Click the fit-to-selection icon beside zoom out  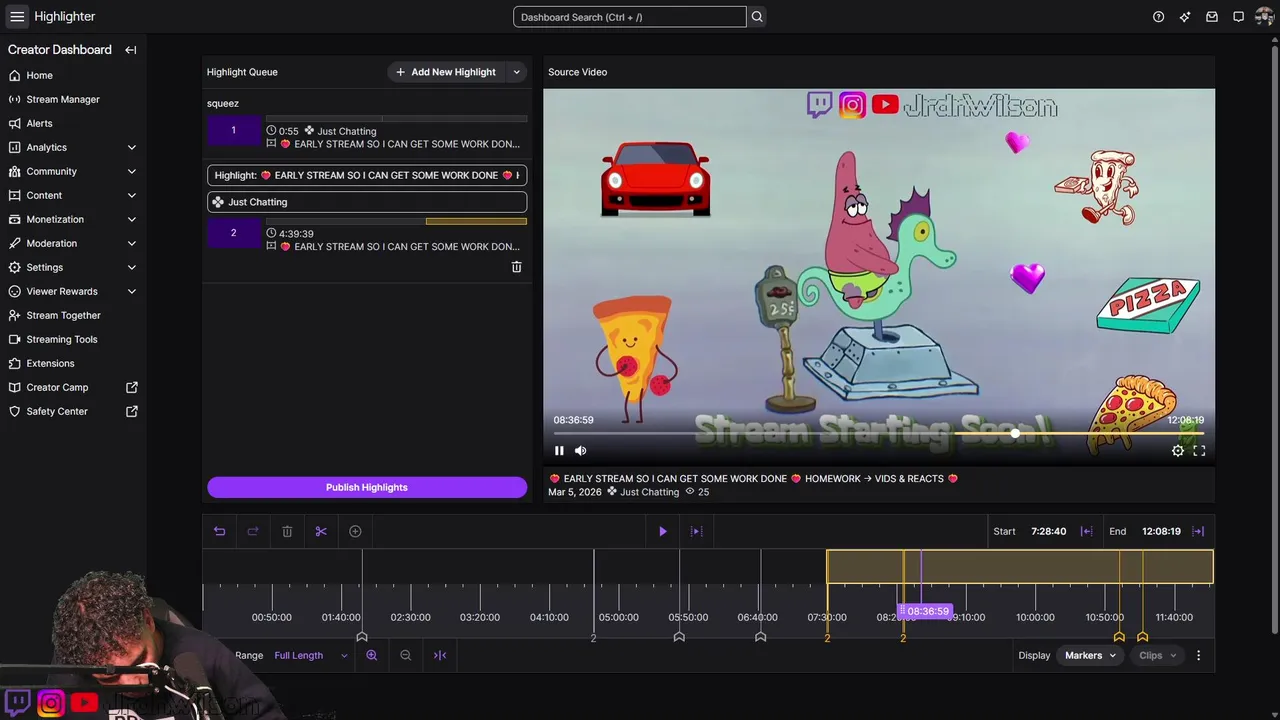(x=440, y=656)
